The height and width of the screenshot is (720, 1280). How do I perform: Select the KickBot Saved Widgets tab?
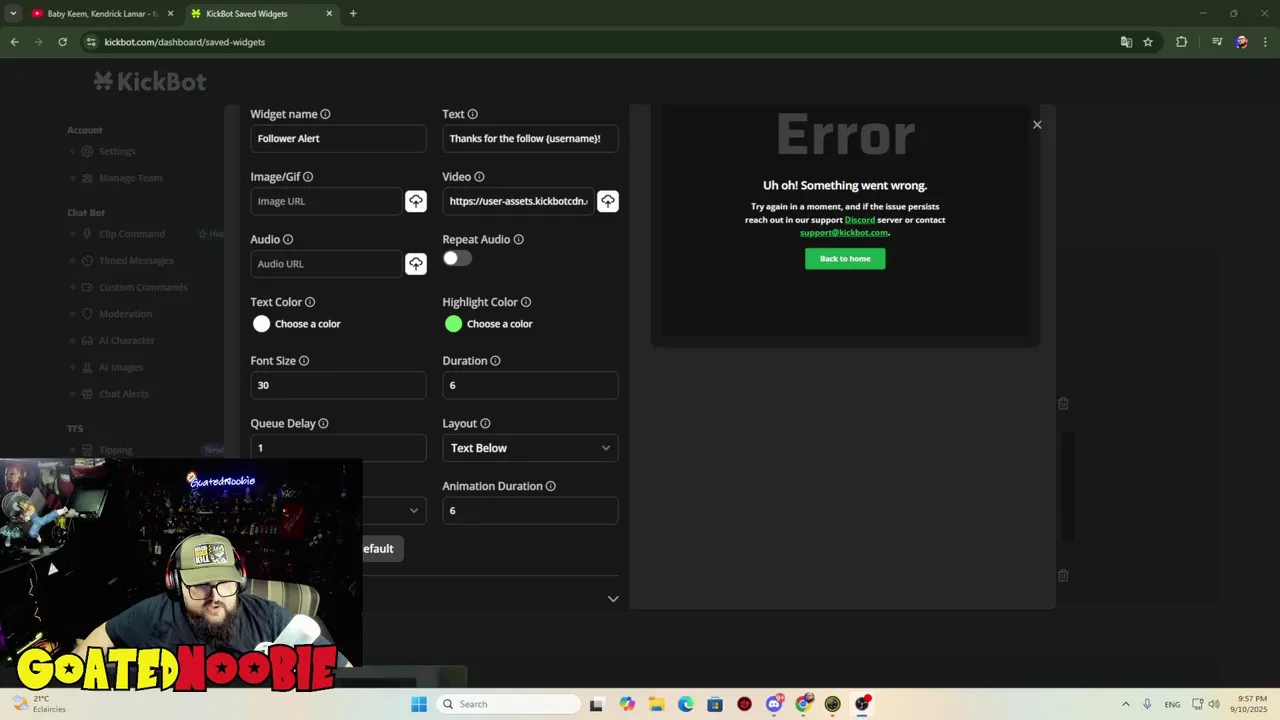tap(260, 14)
